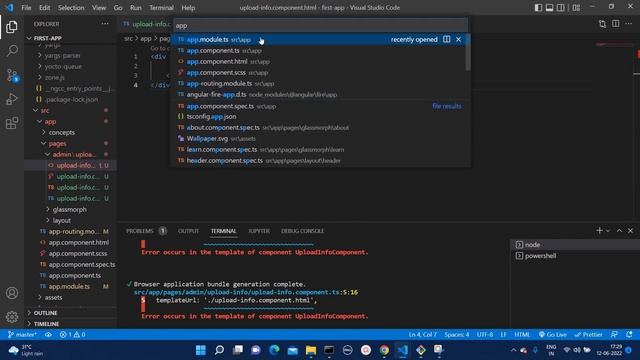Open Explorer more actions ellipsis
The height and width of the screenshot is (360, 640).
click(105, 24)
